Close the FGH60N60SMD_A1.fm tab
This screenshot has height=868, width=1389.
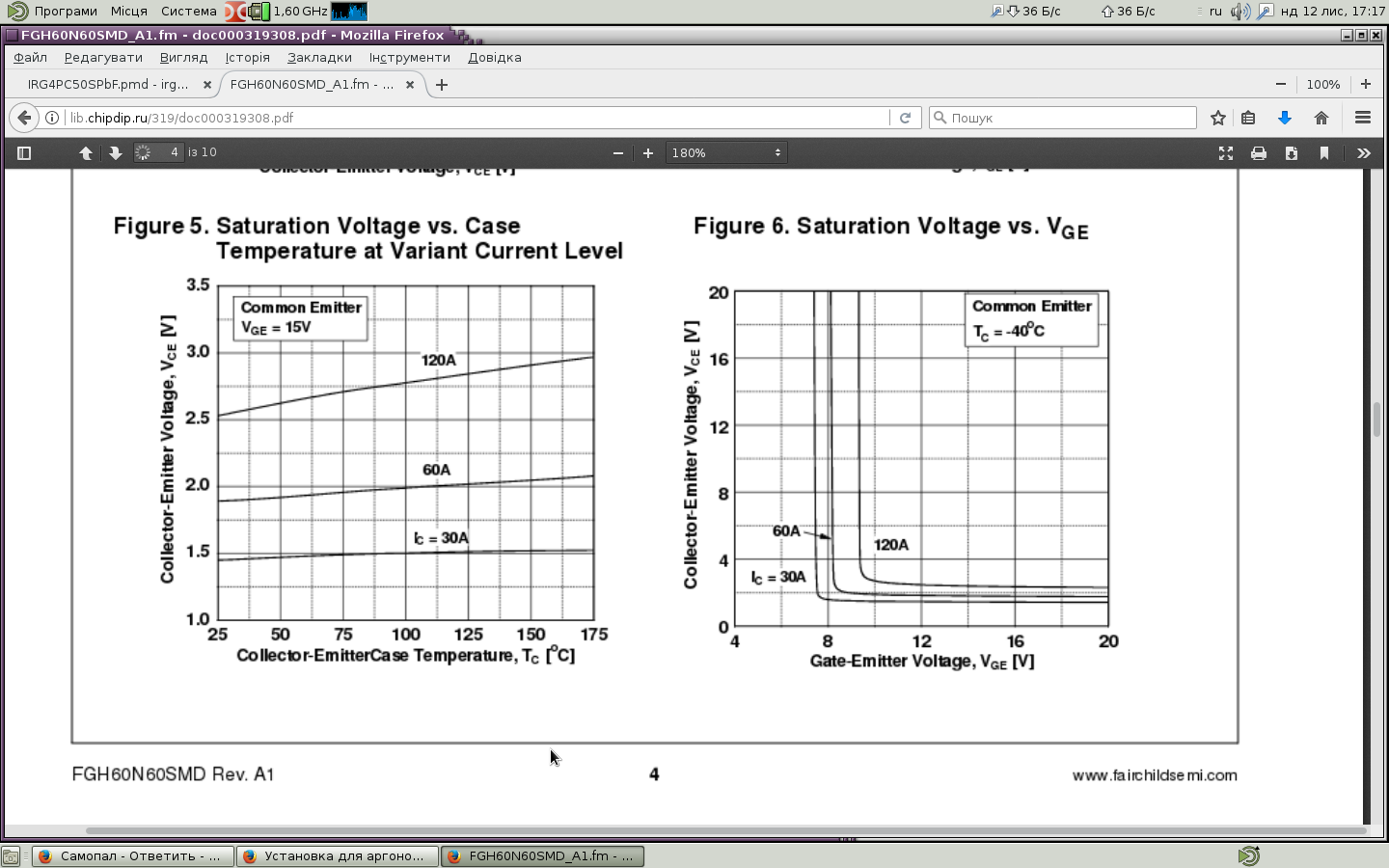[x=410, y=85]
